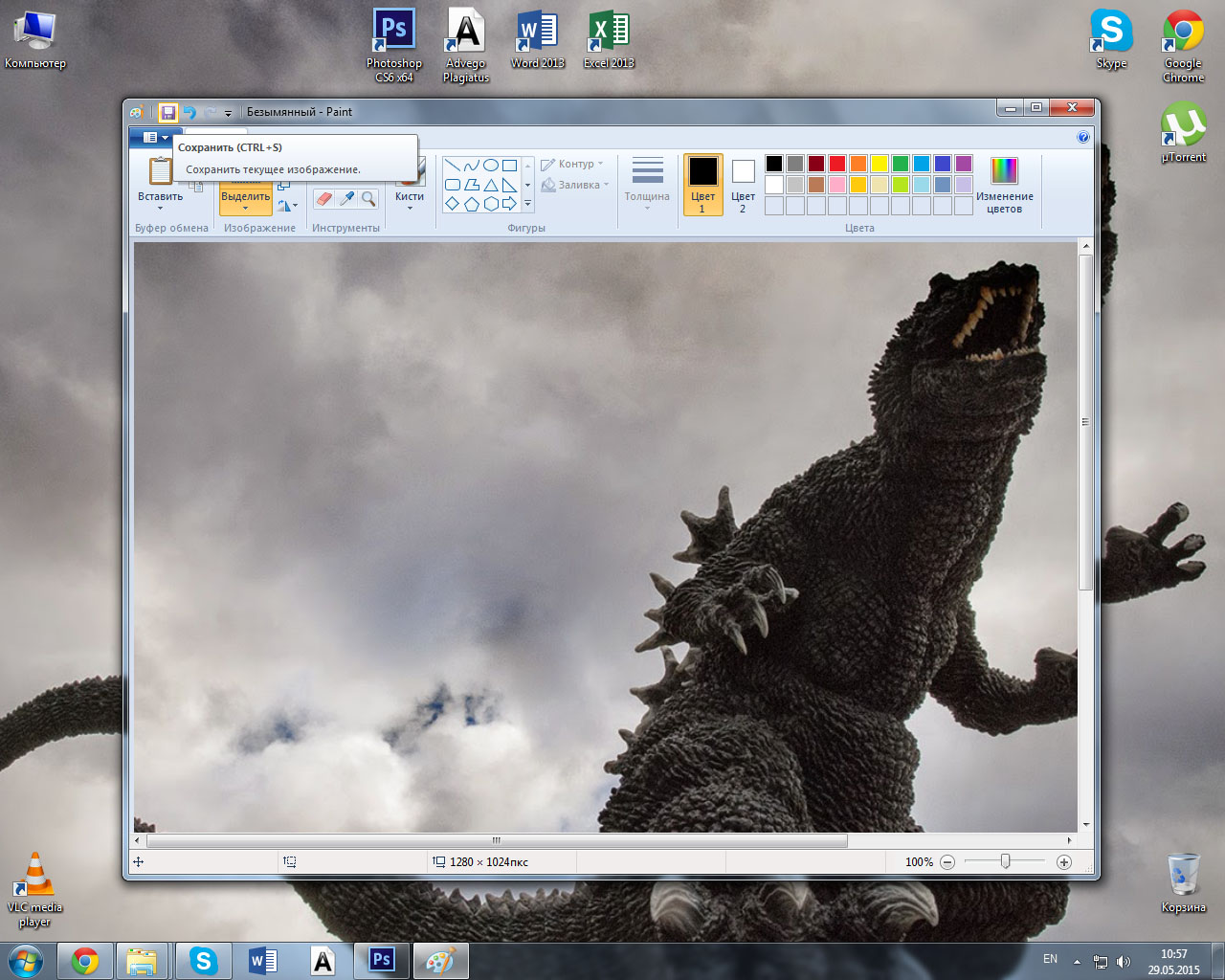Expand the Контур outline dropdown

pyautogui.click(x=572, y=164)
